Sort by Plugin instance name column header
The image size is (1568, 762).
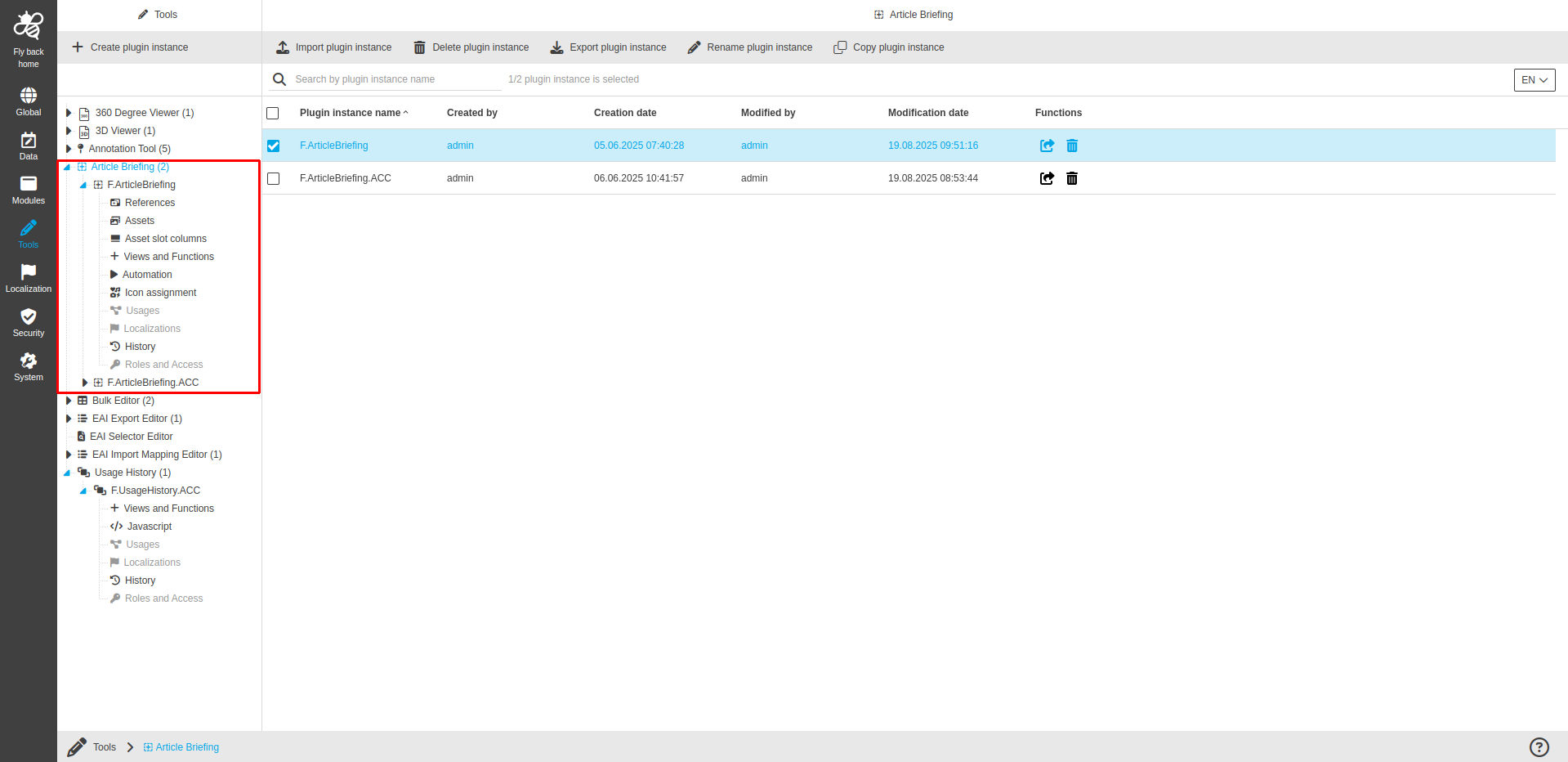pos(350,113)
